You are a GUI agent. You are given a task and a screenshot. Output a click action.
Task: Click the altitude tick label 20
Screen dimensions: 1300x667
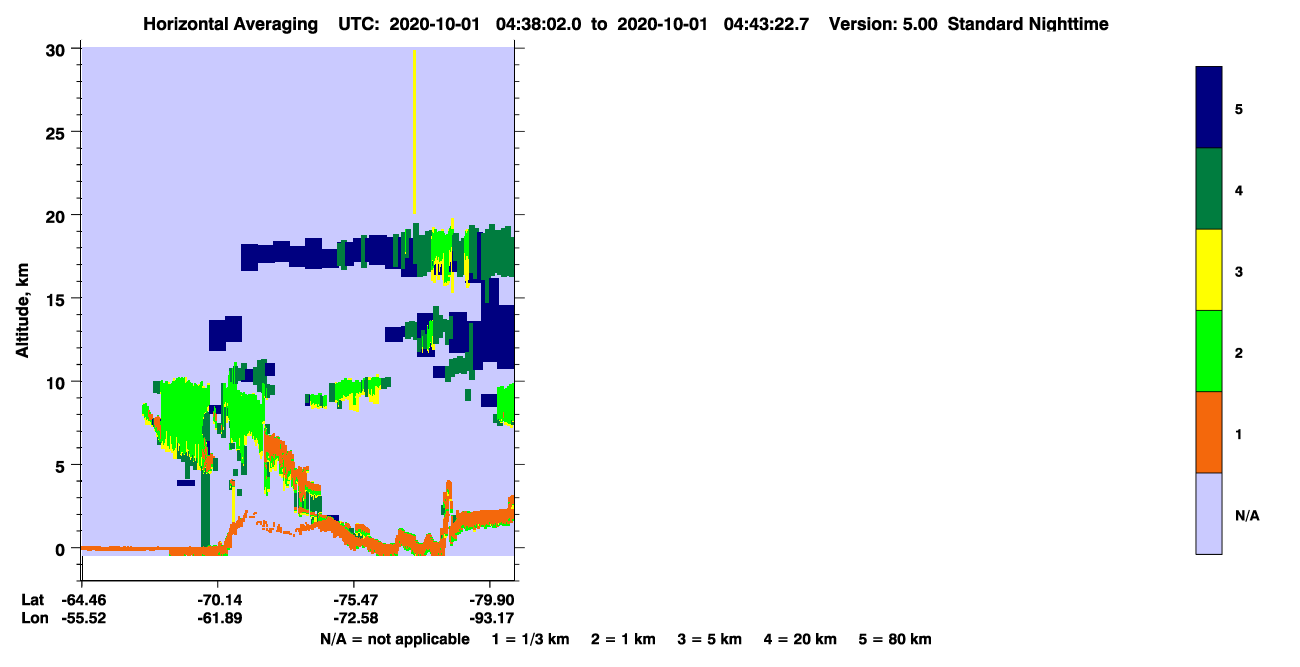click(x=58, y=215)
